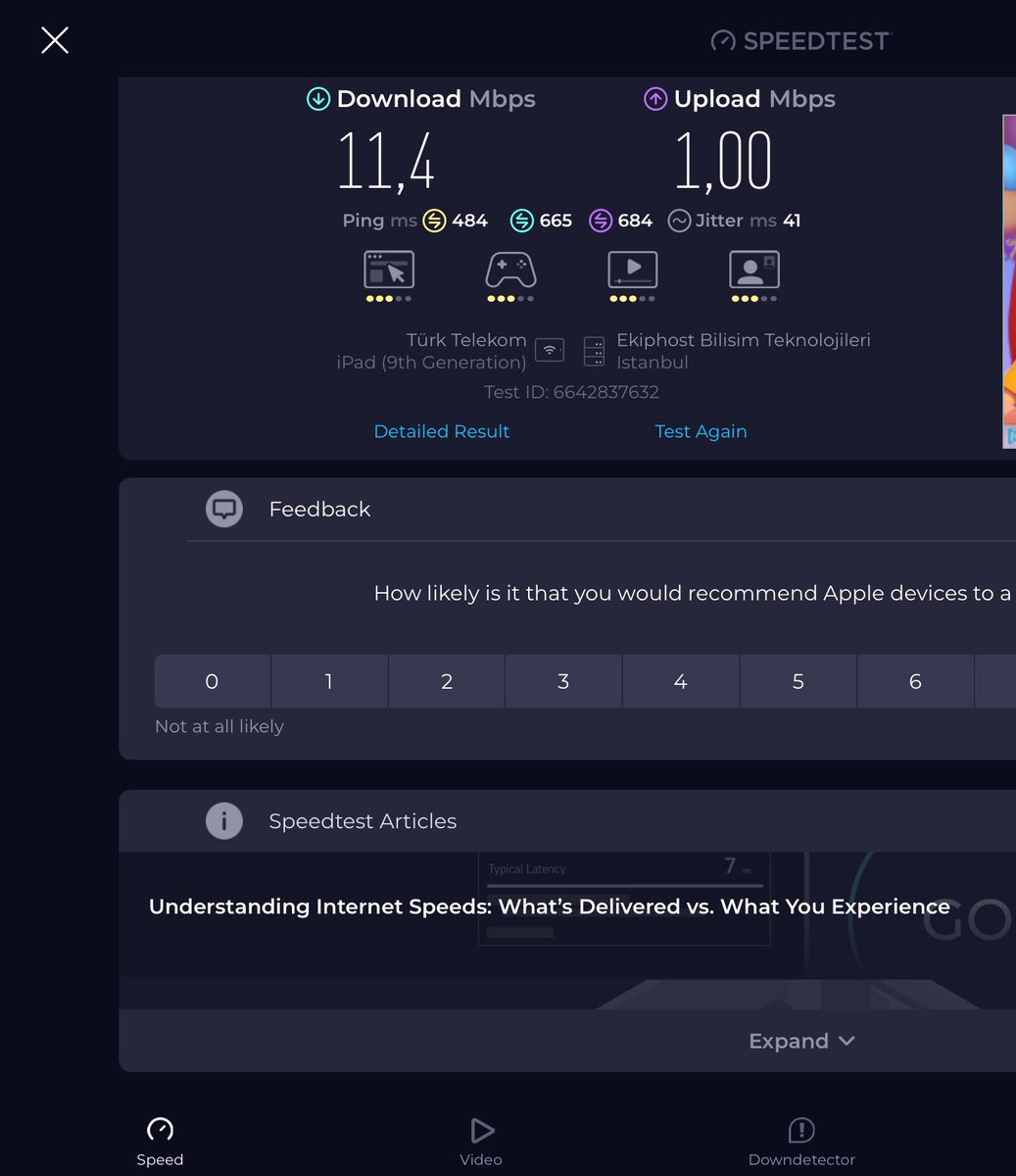The image size is (1016, 1176).
Task: Rate 0 on the recommendation scale
Action: click(213, 681)
